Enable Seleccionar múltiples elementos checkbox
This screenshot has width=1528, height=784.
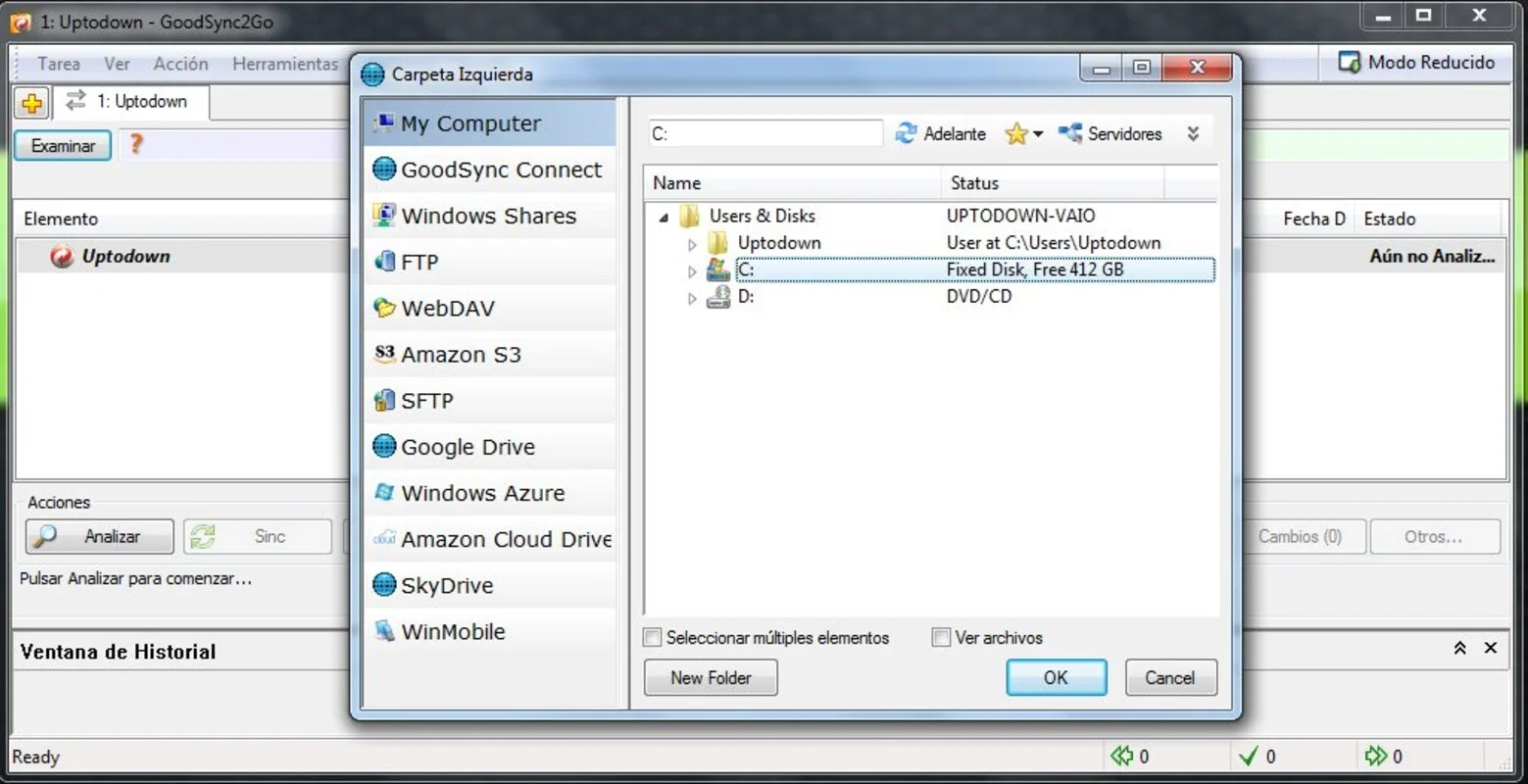(x=652, y=638)
